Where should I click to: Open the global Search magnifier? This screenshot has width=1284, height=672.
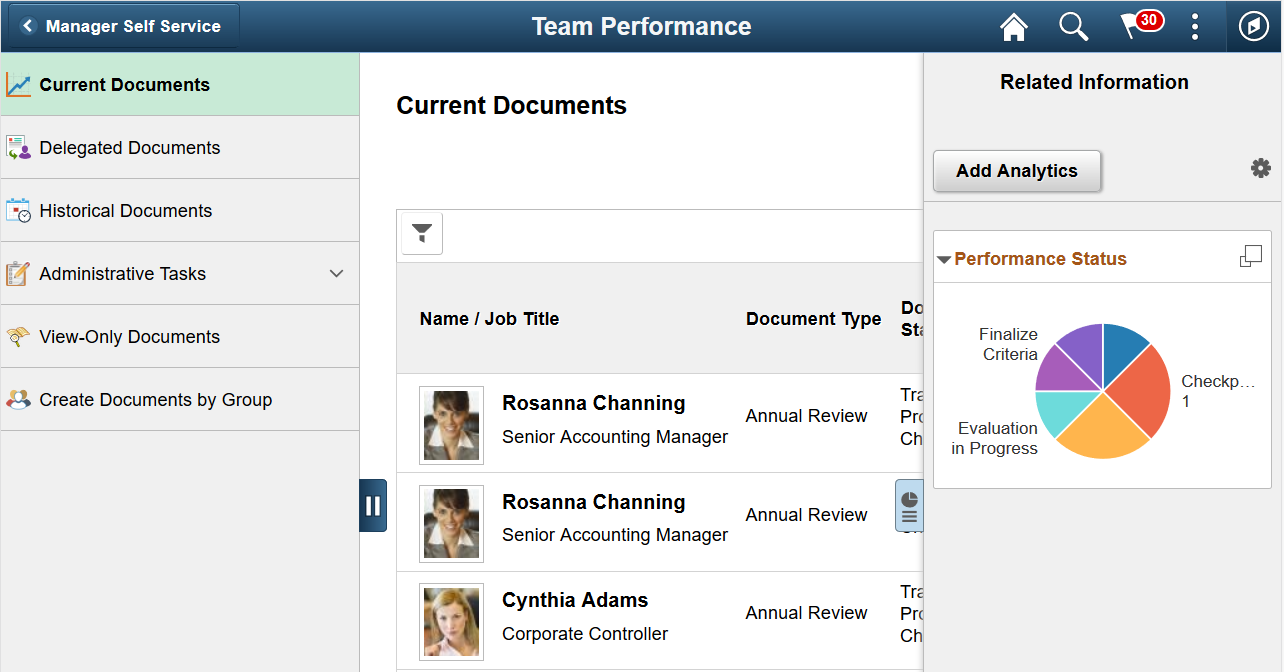point(1074,27)
